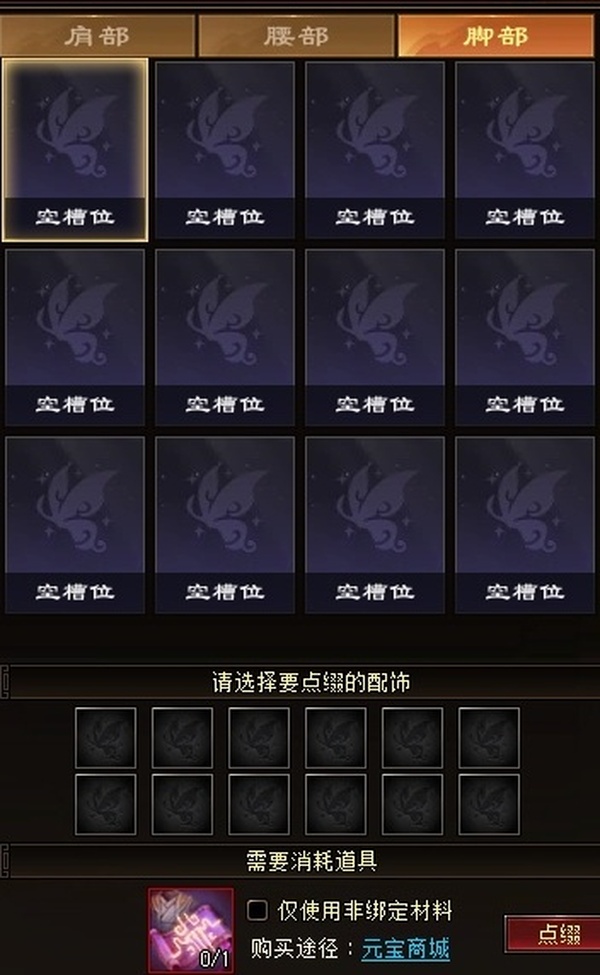Image resolution: width=600 pixels, height=975 pixels.
Task: Click the 点缀 button
Action: pyautogui.click(x=552, y=934)
